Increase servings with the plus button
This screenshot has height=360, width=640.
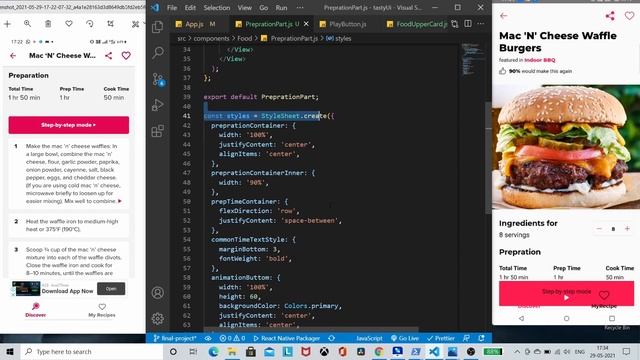pyautogui.click(x=627, y=229)
